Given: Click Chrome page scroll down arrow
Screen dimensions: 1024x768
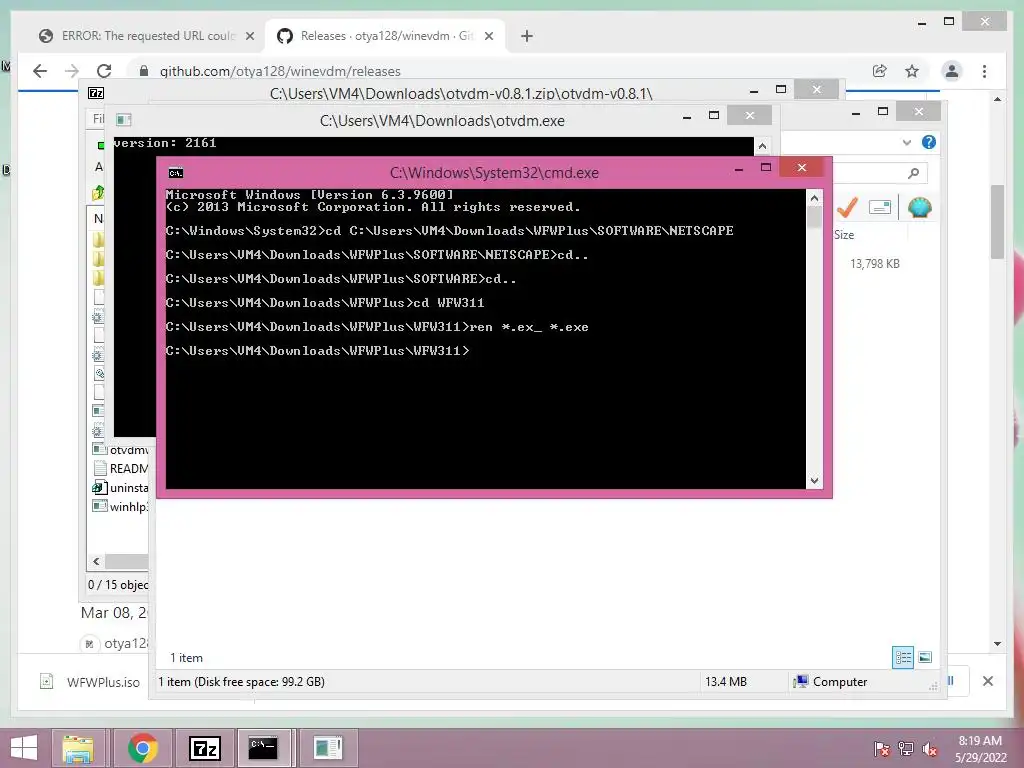Looking at the screenshot, I should click(997, 644).
